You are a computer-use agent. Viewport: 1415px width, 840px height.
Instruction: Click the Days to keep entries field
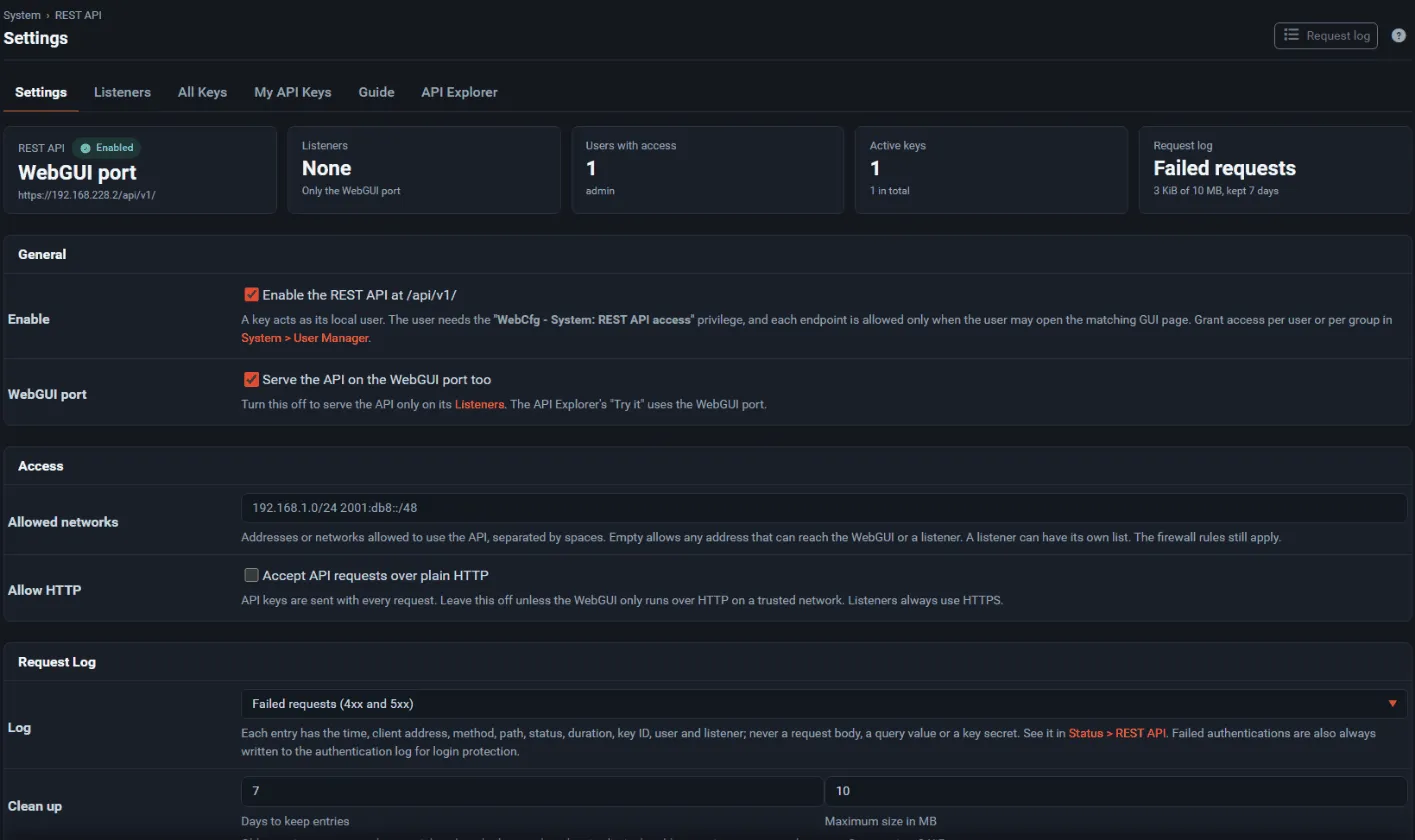click(532, 791)
